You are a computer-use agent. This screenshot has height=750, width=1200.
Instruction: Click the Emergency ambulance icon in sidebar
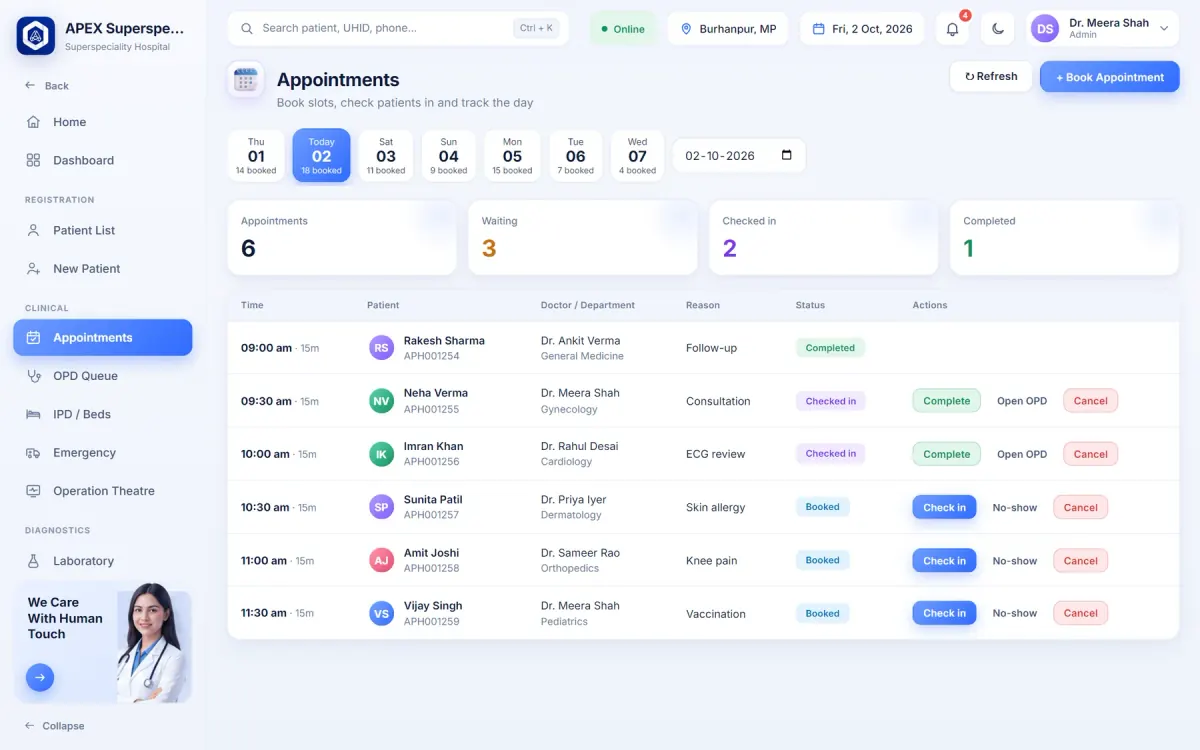33,453
